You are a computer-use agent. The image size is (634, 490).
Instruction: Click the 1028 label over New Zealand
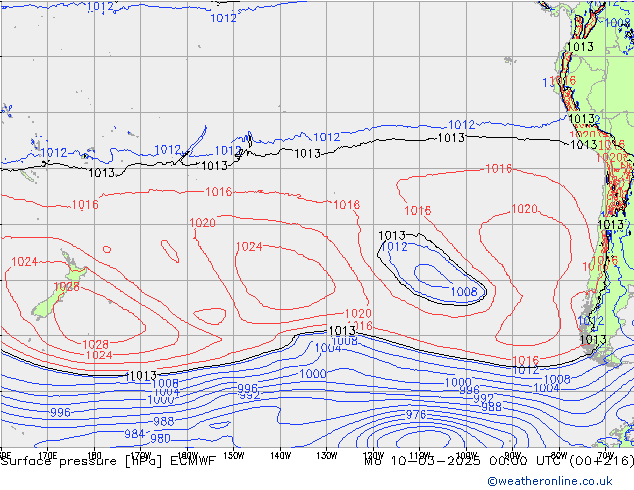(x=66, y=287)
